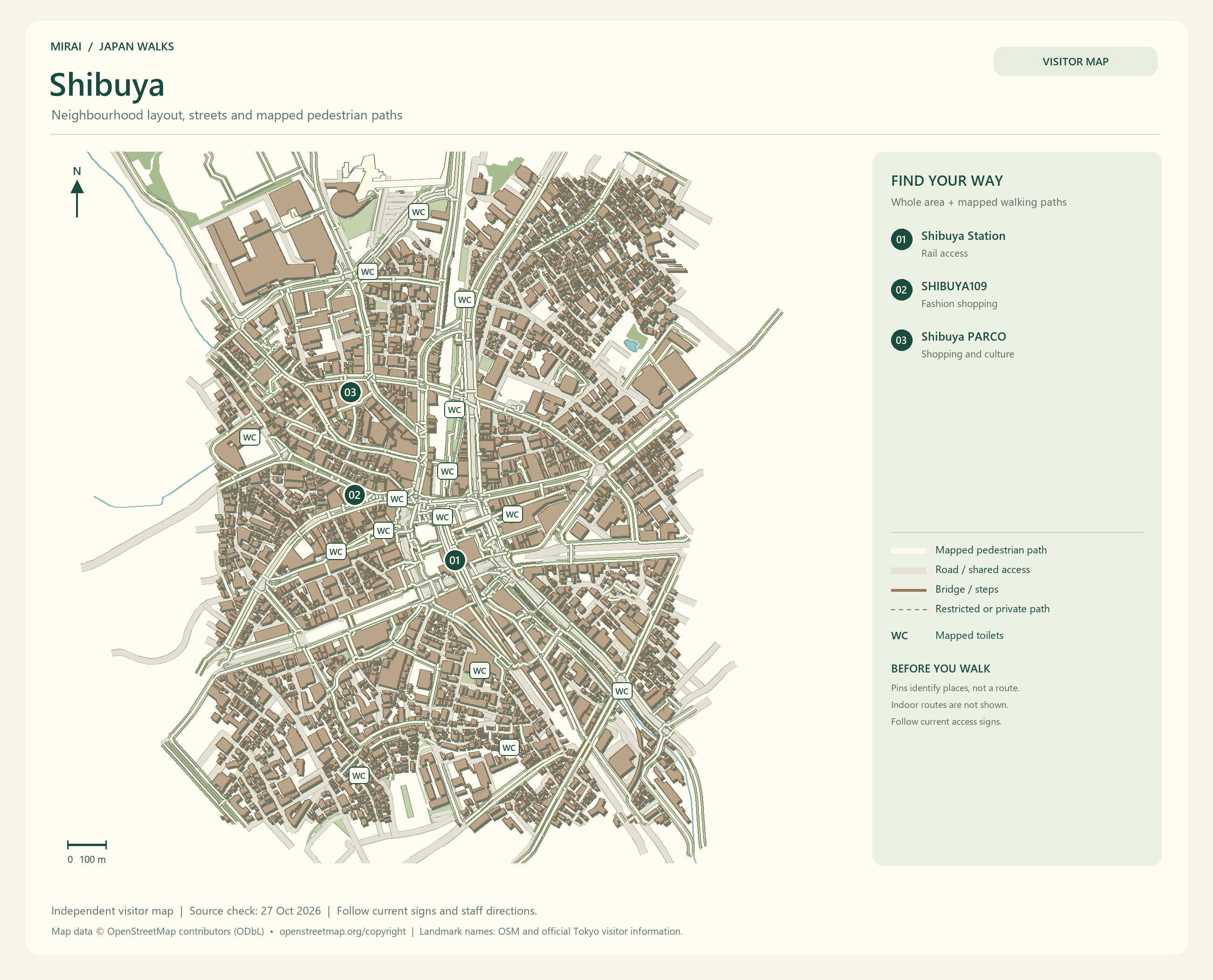
Task: Click the Mapped pedestrian path color swatch
Action: click(908, 550)
